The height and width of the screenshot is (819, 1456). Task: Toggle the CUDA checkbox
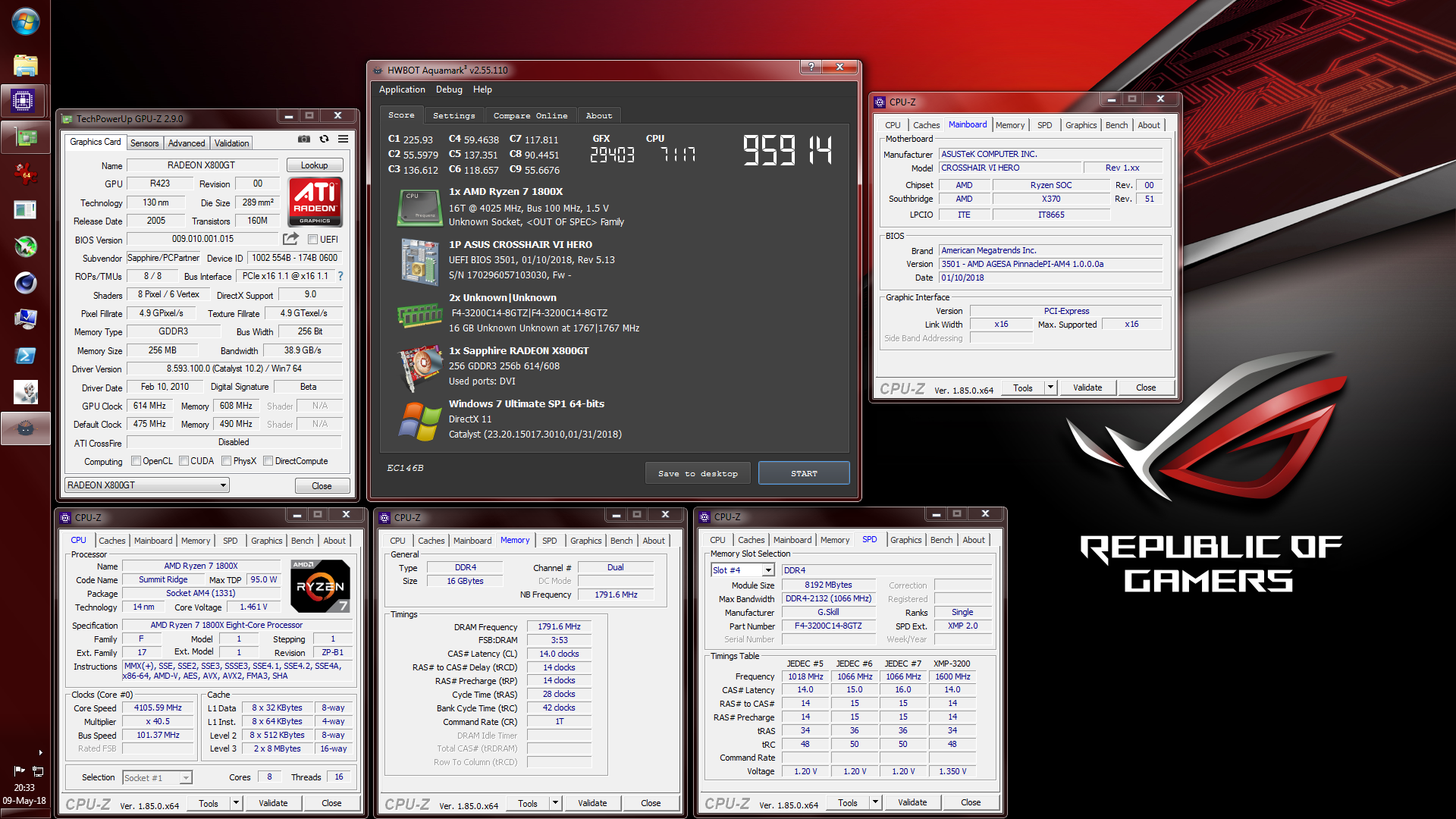[184, 461]
